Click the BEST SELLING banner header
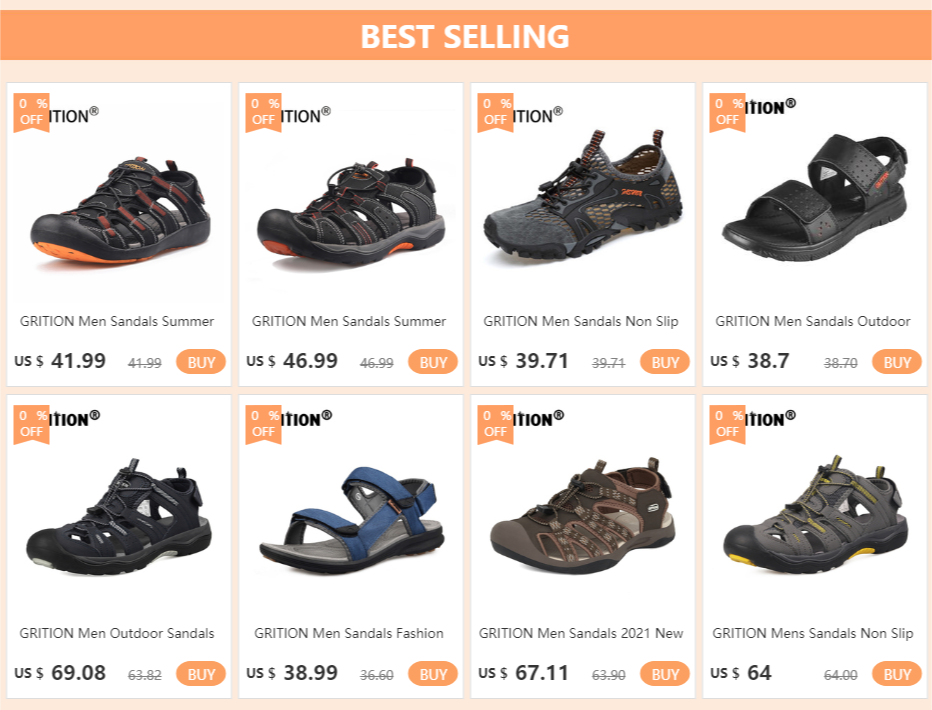The height and width of the screenshot is (710, 932). pyautogui.click(x=465, y=36)
